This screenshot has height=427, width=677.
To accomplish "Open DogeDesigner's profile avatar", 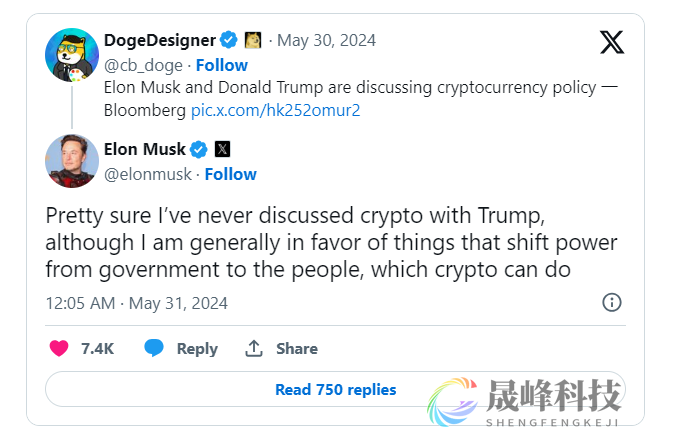I will click(x=72, y=54).
